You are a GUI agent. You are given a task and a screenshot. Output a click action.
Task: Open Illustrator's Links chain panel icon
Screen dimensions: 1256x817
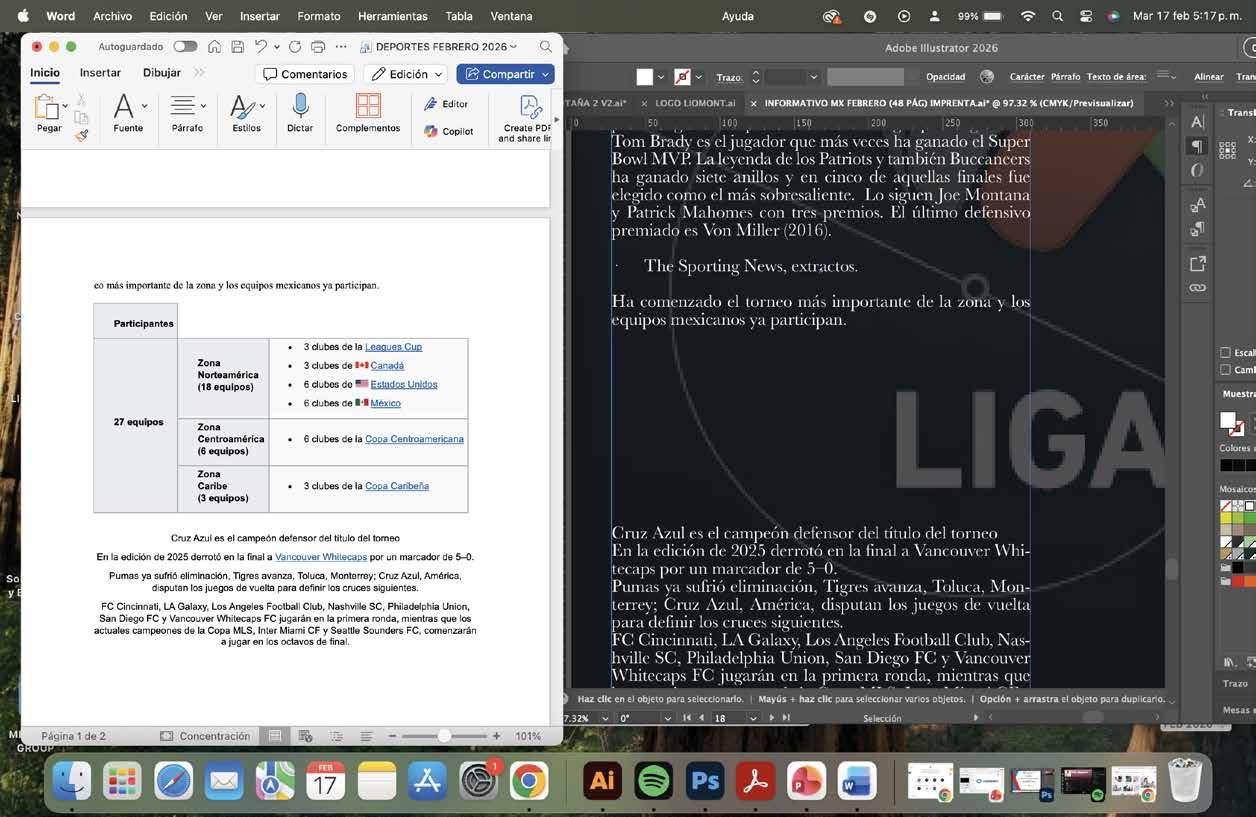(x=1197, y=288)
